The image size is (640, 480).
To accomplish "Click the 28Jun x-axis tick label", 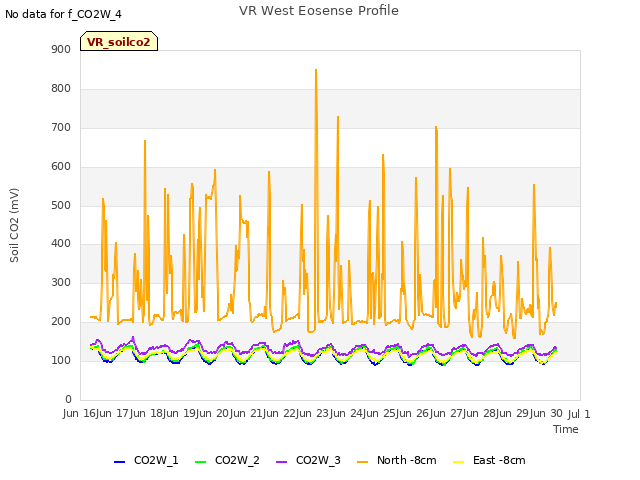I will [x=497, y=413].
